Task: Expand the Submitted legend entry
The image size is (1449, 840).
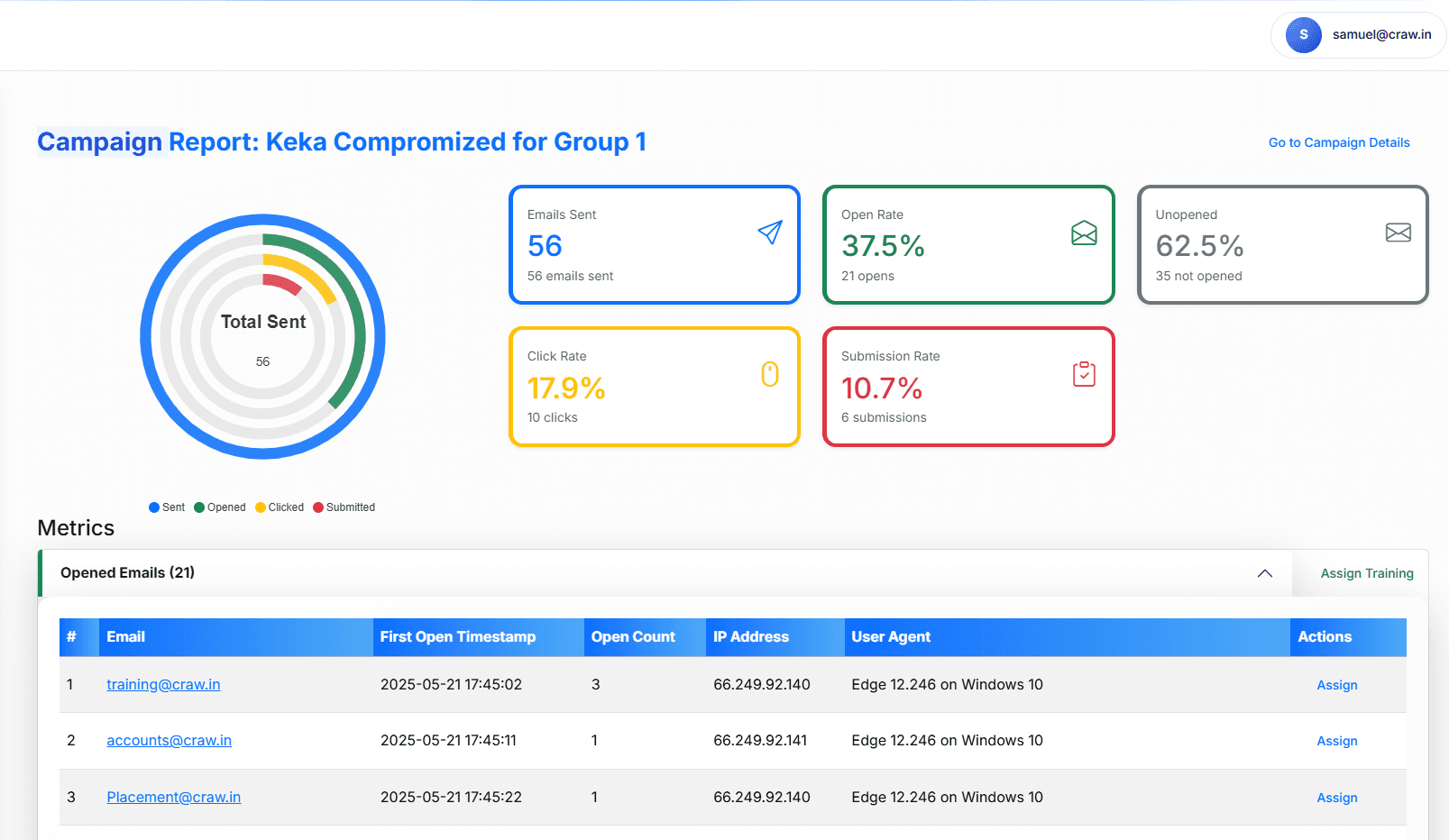Action: [344, 507]
